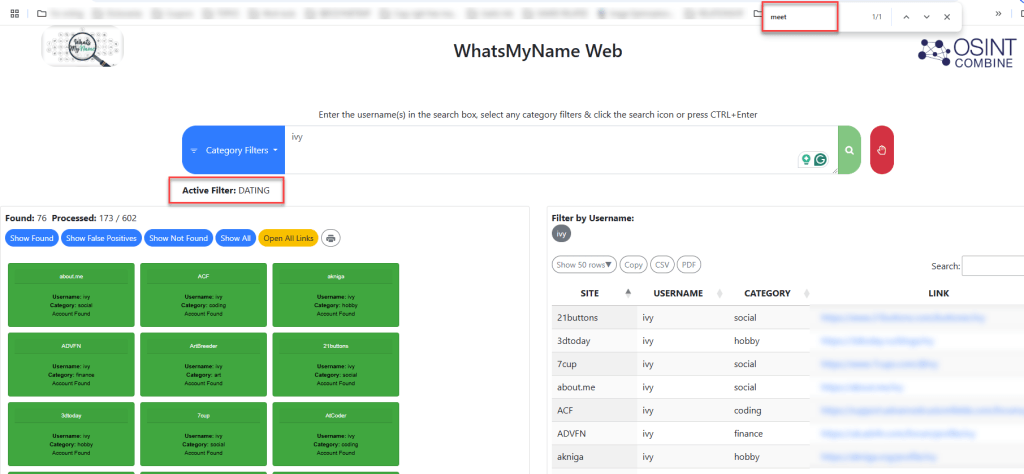Close the find-in-page bar
Screen dimensions: 1024x474
point(947,17)
